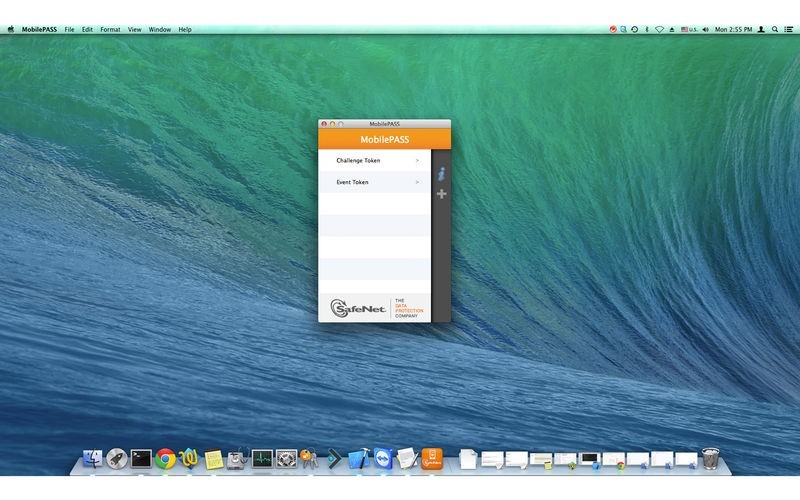
Task: Open Notification Center list icon
Action: tap(788, 30)
